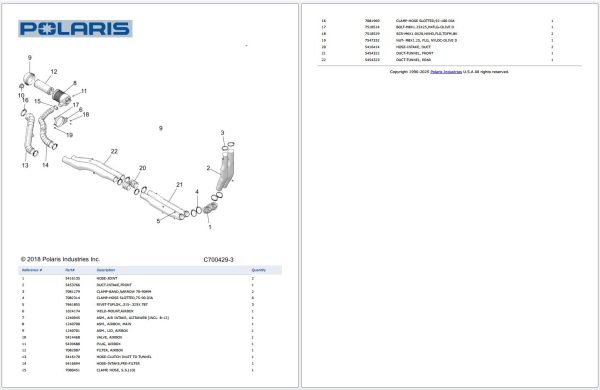Select the DUCT-TUNNEL, FRONT row description
This screenshot has width=600, height=390.
pos(414,53)
